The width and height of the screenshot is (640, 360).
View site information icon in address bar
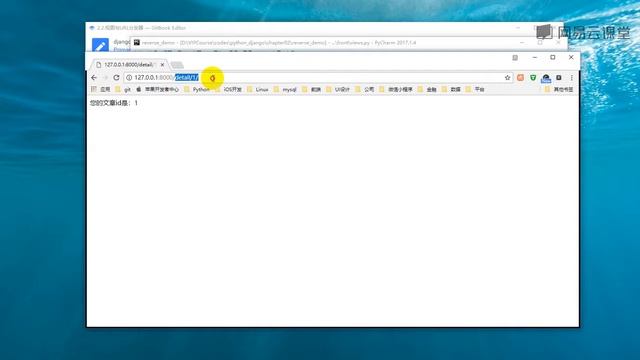tap(129, 78)
